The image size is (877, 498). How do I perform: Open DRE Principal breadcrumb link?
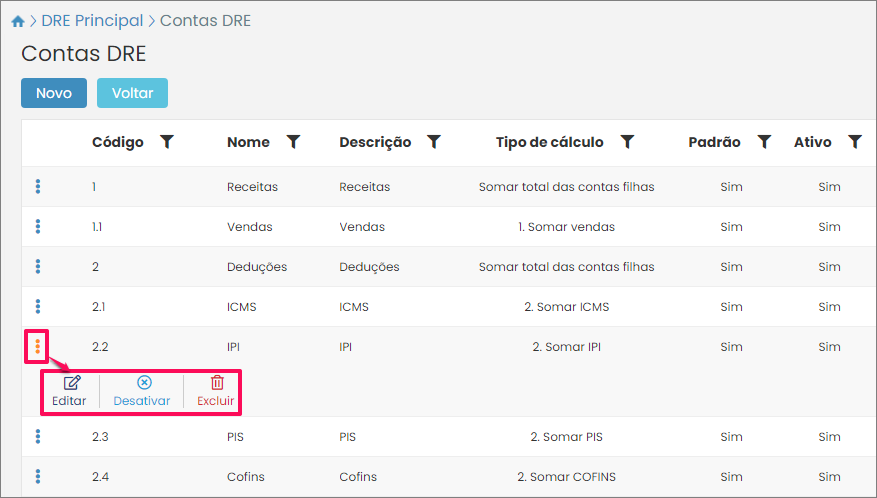pyautogui.click(x=92, y=20)
